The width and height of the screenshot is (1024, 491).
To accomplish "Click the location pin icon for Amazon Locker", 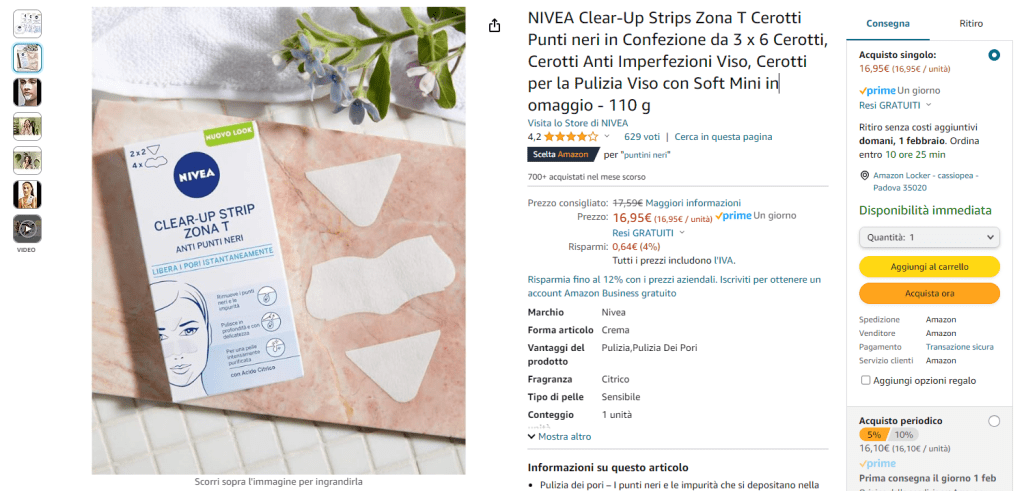I will click(865, 176).
